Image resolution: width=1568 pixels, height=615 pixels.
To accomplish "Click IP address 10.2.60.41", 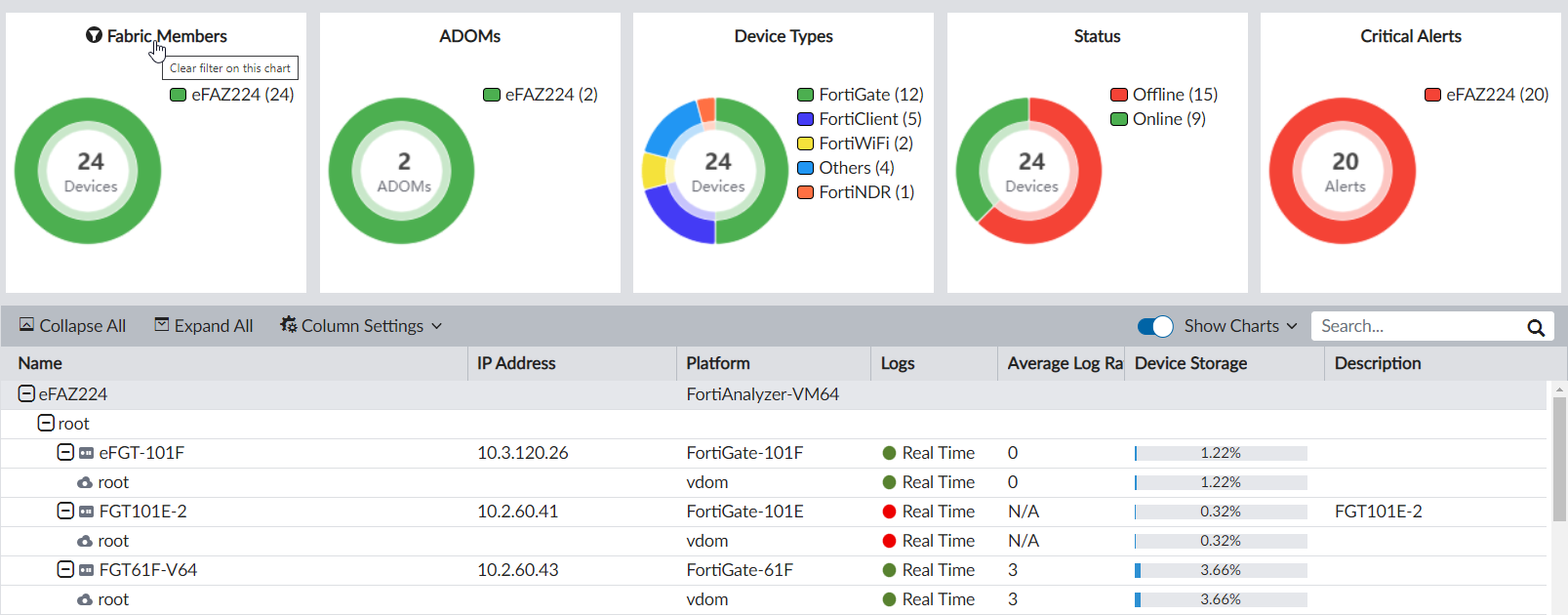I will (x=518, y=512).
